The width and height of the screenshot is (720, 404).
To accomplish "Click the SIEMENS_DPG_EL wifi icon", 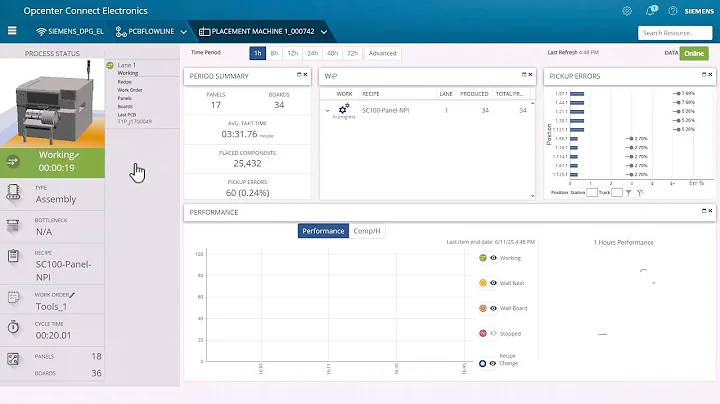I will [x=41, y=32].
